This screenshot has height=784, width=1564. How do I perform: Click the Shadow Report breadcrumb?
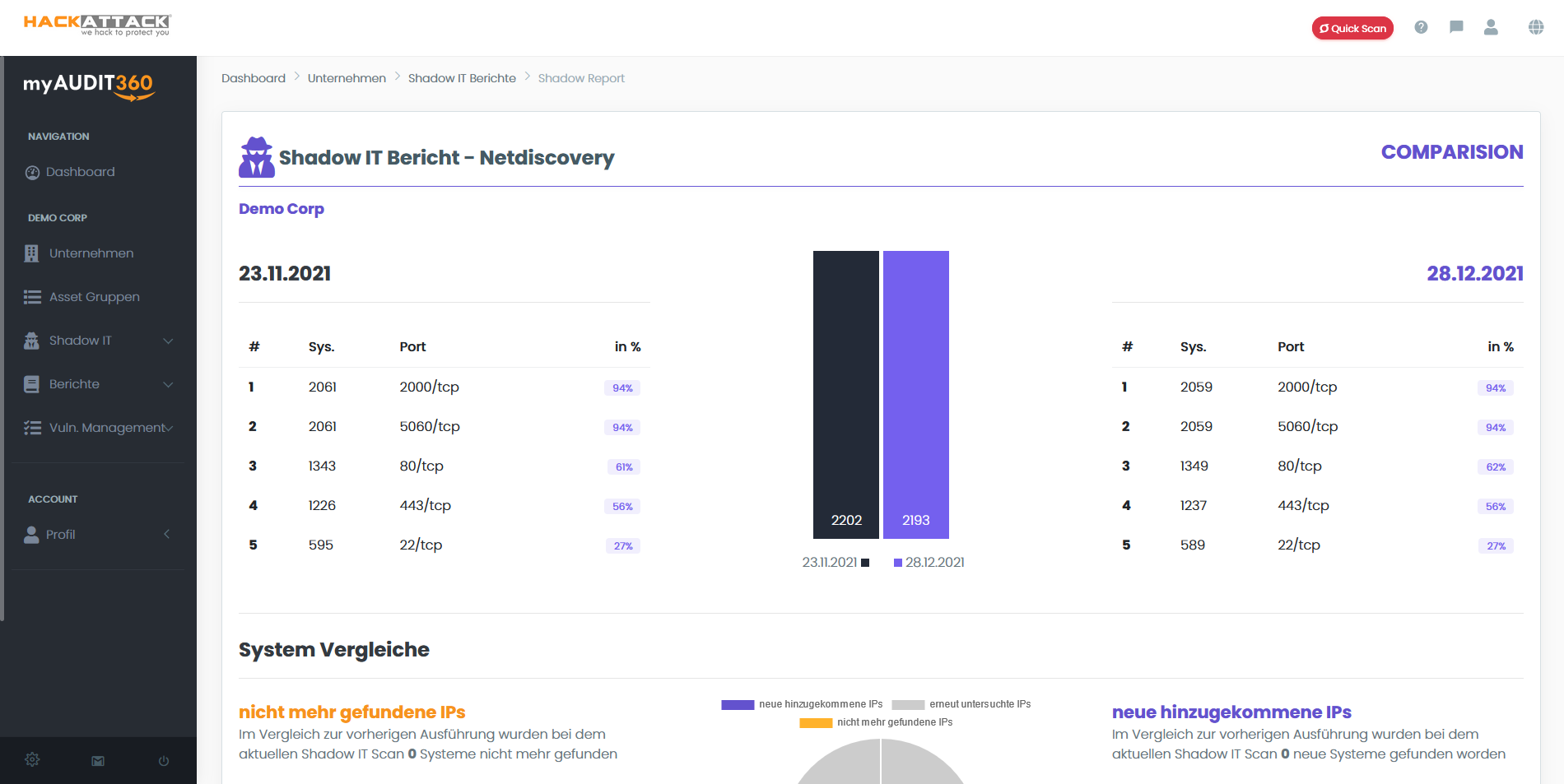coord(581,78)
